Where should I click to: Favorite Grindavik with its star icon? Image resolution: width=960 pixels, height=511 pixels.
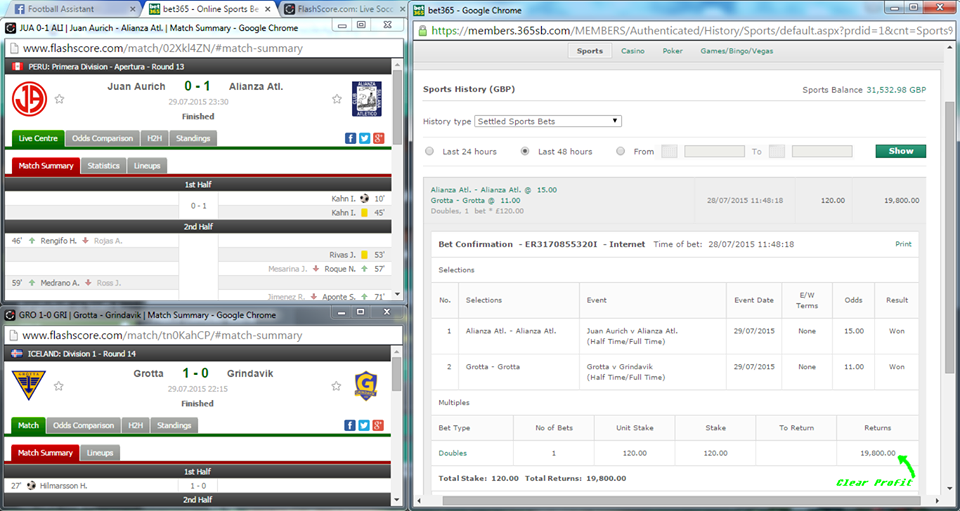pos(336,386)
